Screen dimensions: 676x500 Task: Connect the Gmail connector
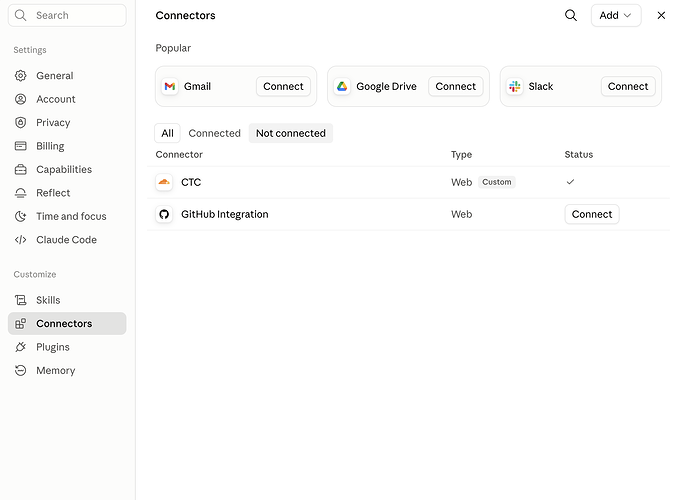(x=283, y=86)
